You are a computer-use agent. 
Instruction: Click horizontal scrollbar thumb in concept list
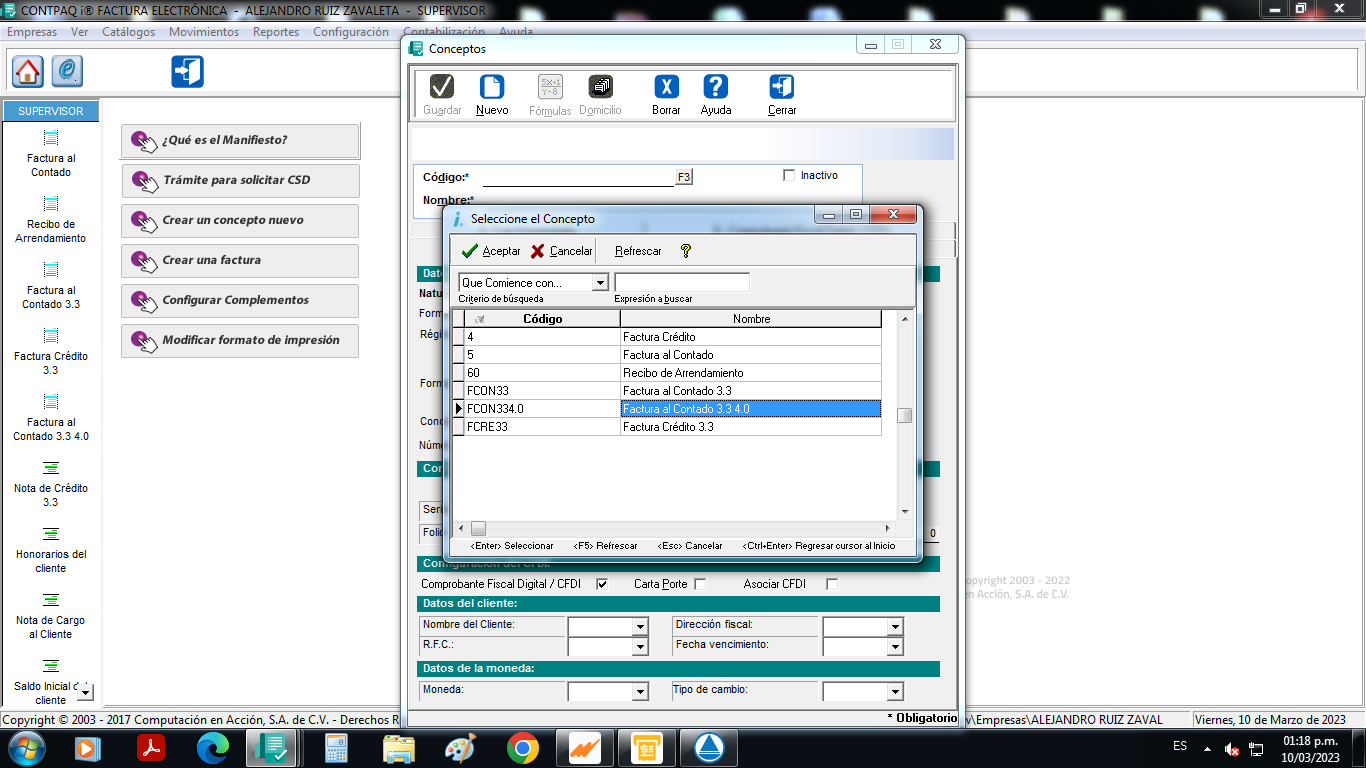[x=478, y=528]
